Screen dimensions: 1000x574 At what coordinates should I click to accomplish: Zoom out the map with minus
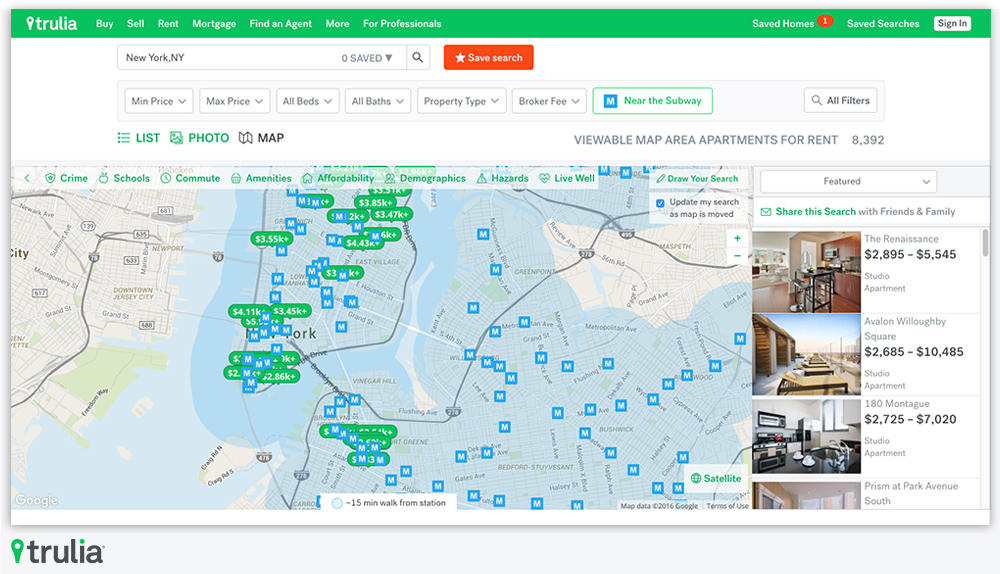[x=737, y=256]
